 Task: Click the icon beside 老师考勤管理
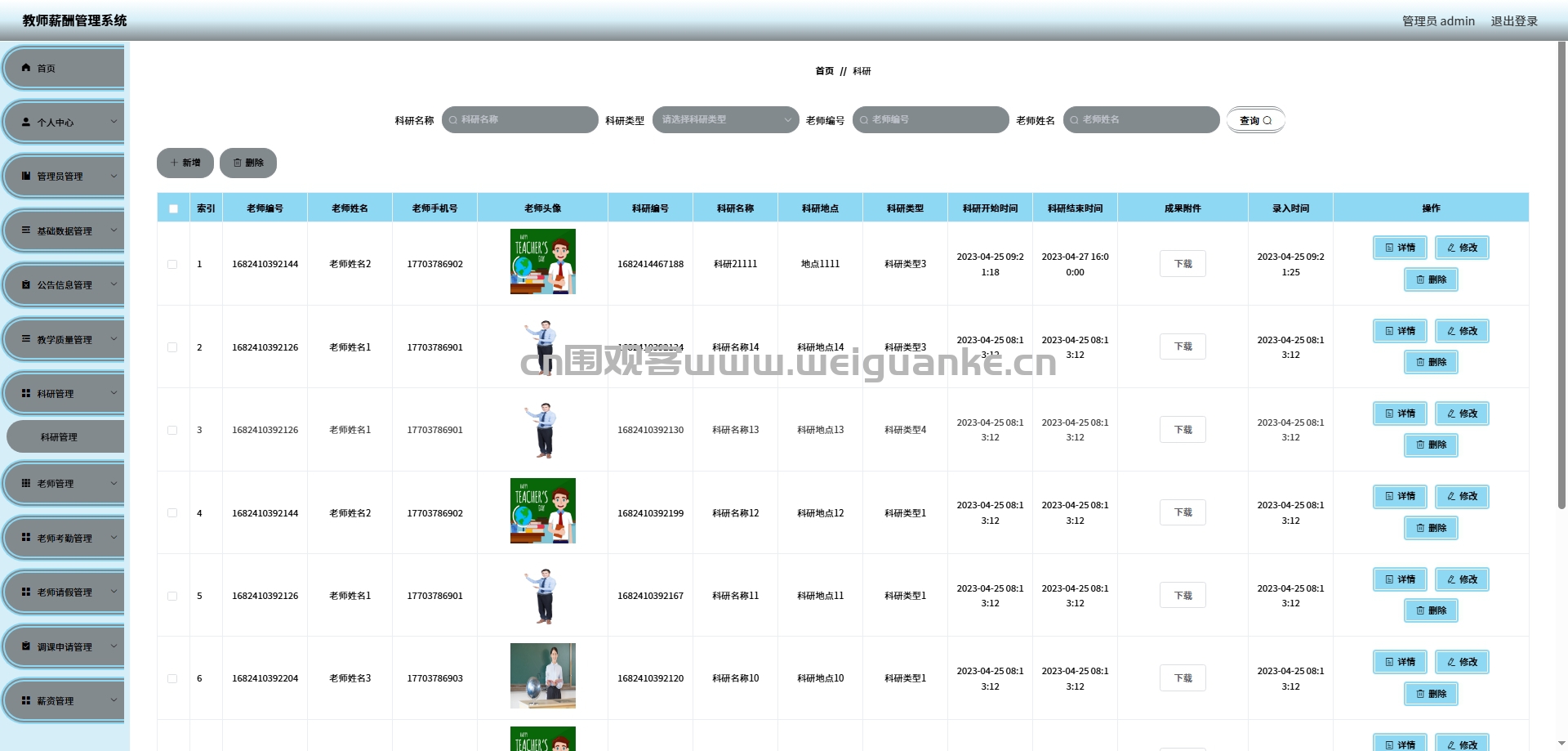(x=26, y=538)
